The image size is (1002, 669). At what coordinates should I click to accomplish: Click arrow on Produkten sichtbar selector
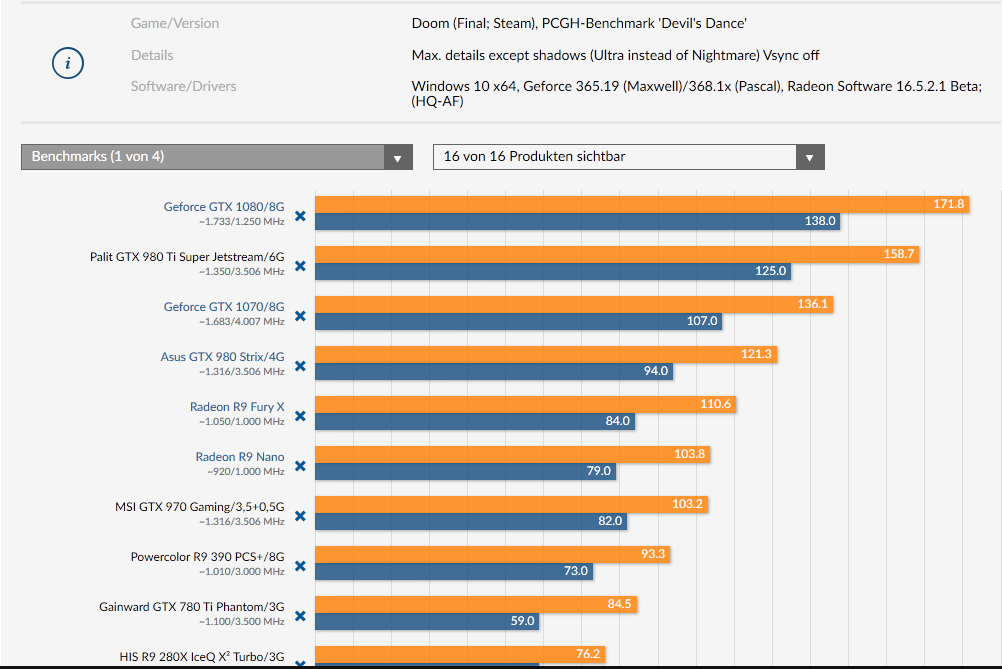810,157
